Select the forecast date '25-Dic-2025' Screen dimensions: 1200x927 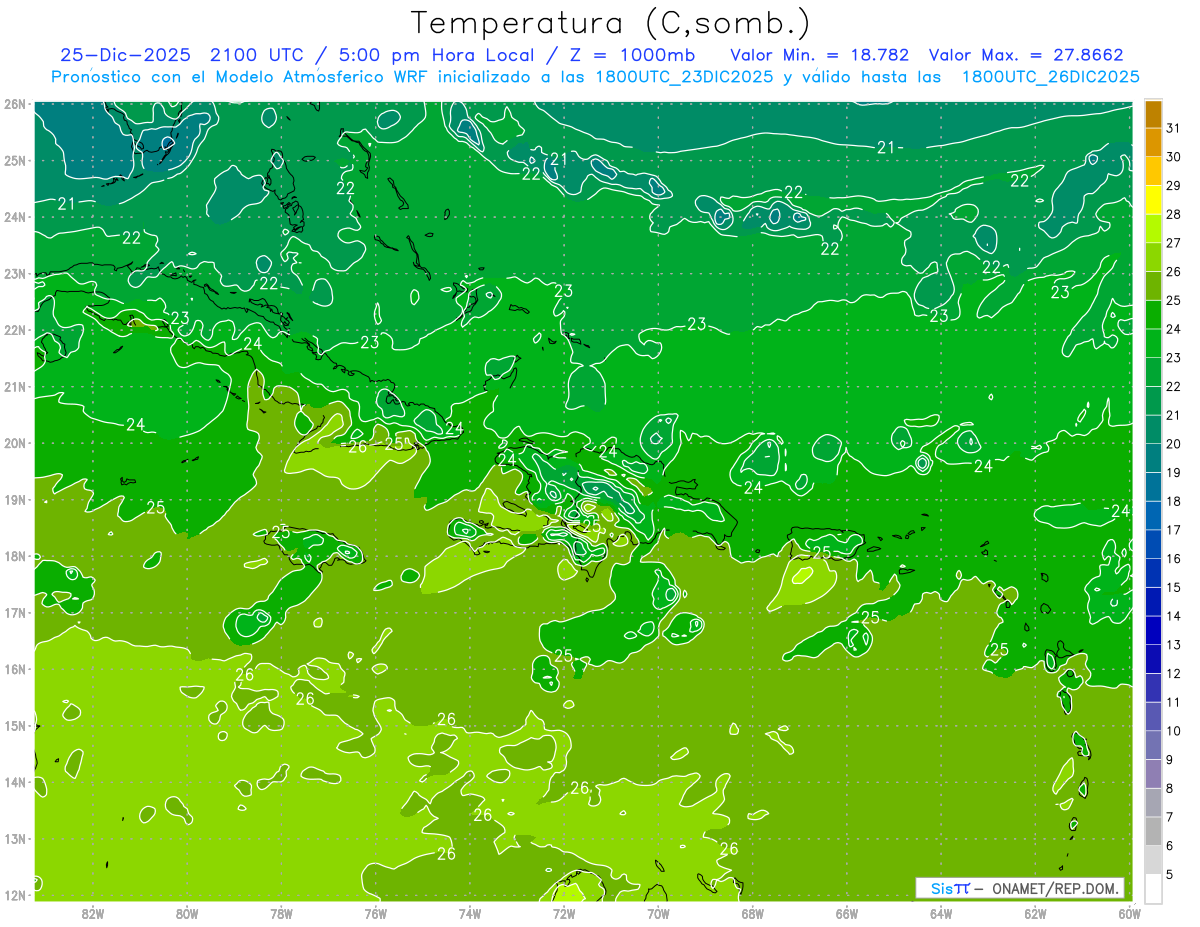coord(125,55)
